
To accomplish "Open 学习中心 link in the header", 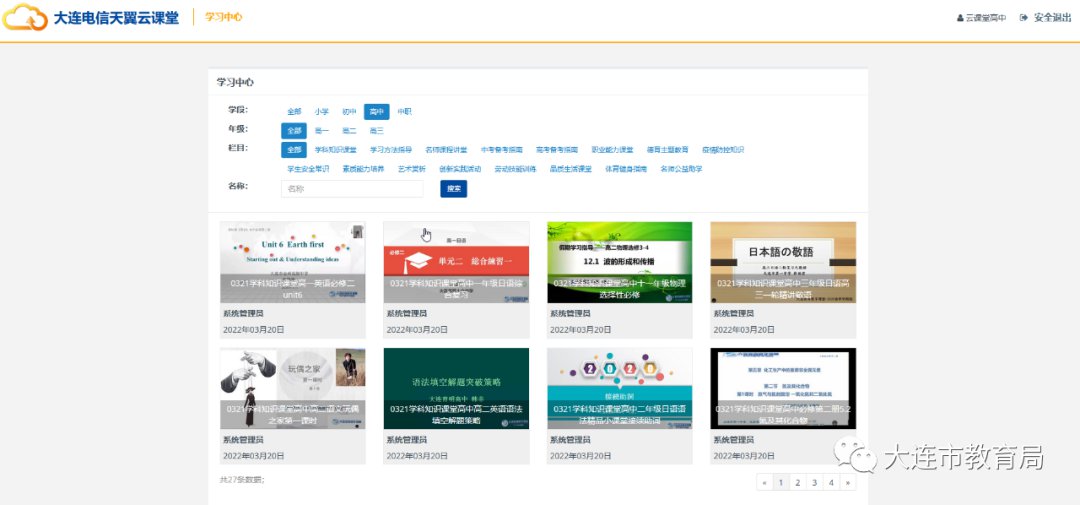I will [x=223, y=18].
